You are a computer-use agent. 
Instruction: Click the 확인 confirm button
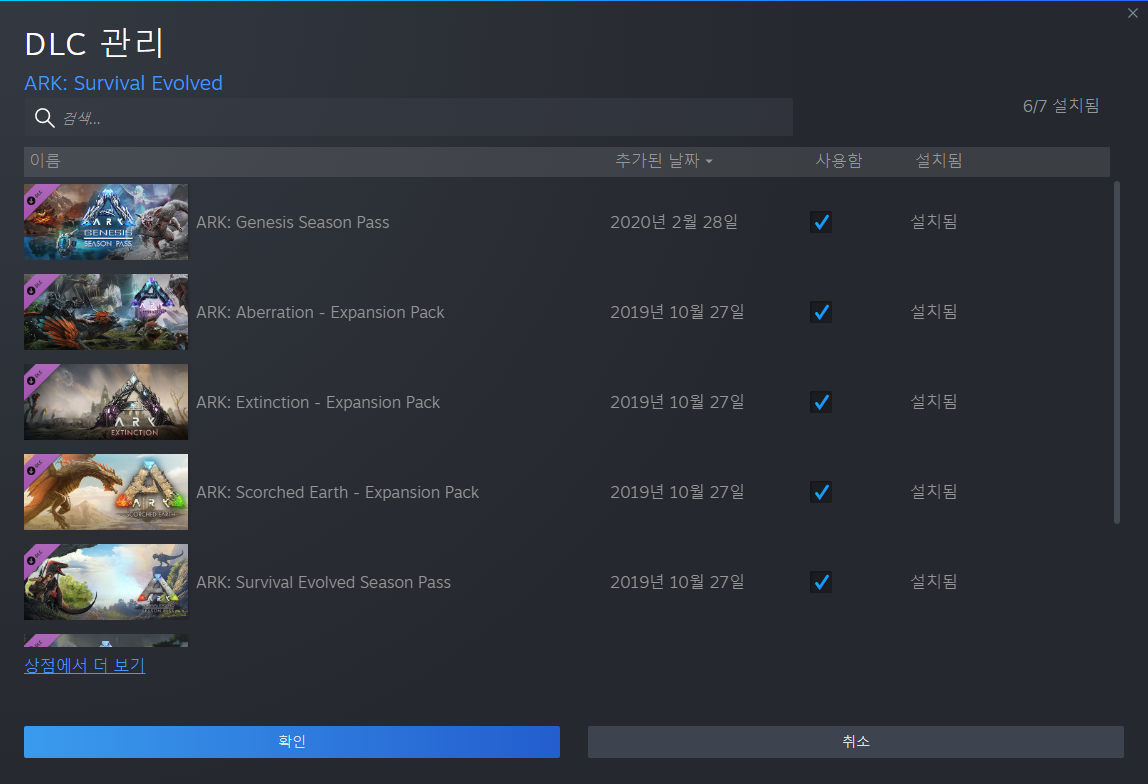[x=292, y=742]
